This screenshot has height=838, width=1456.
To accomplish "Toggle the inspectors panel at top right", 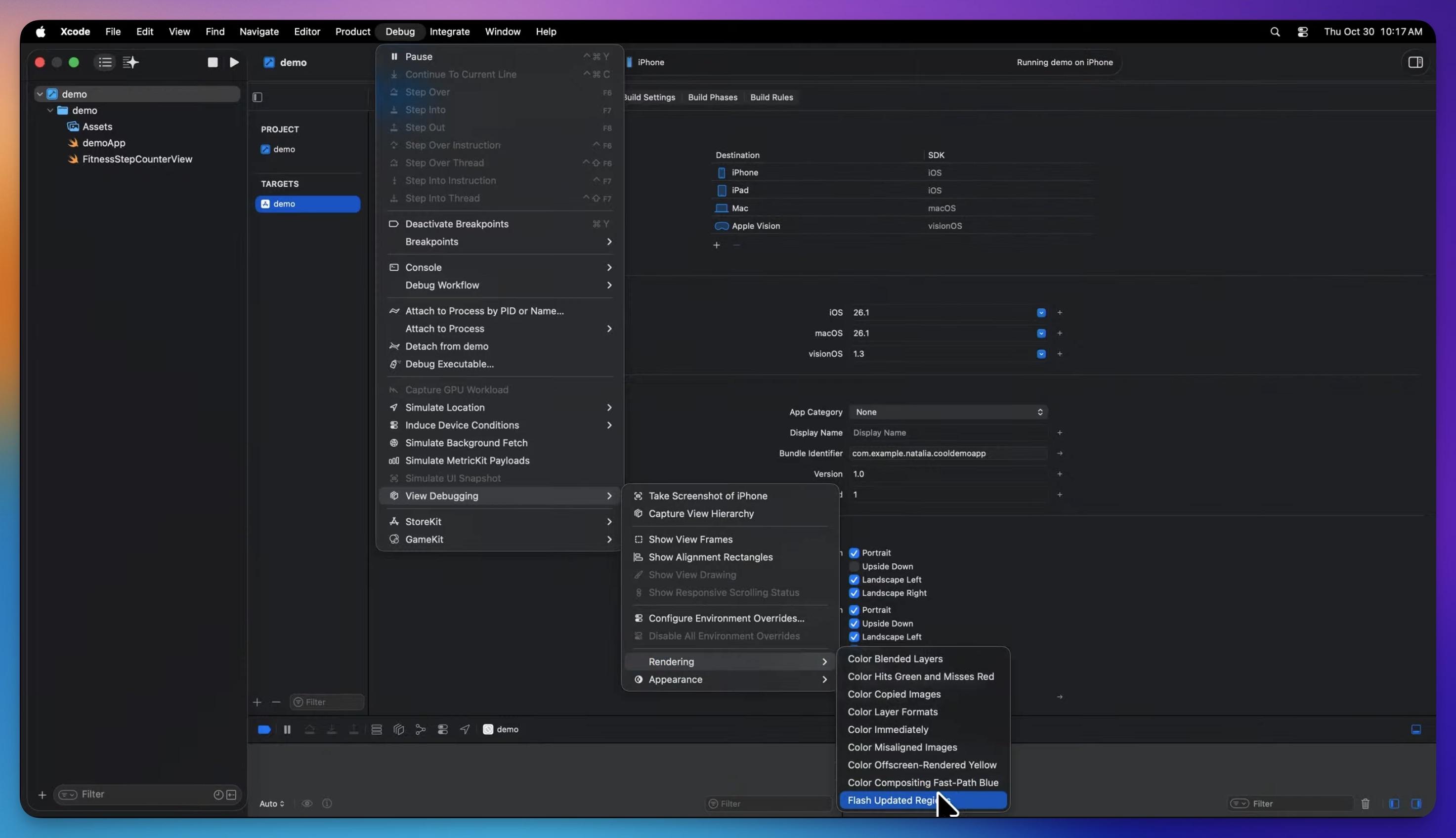I will (1415, 62).
